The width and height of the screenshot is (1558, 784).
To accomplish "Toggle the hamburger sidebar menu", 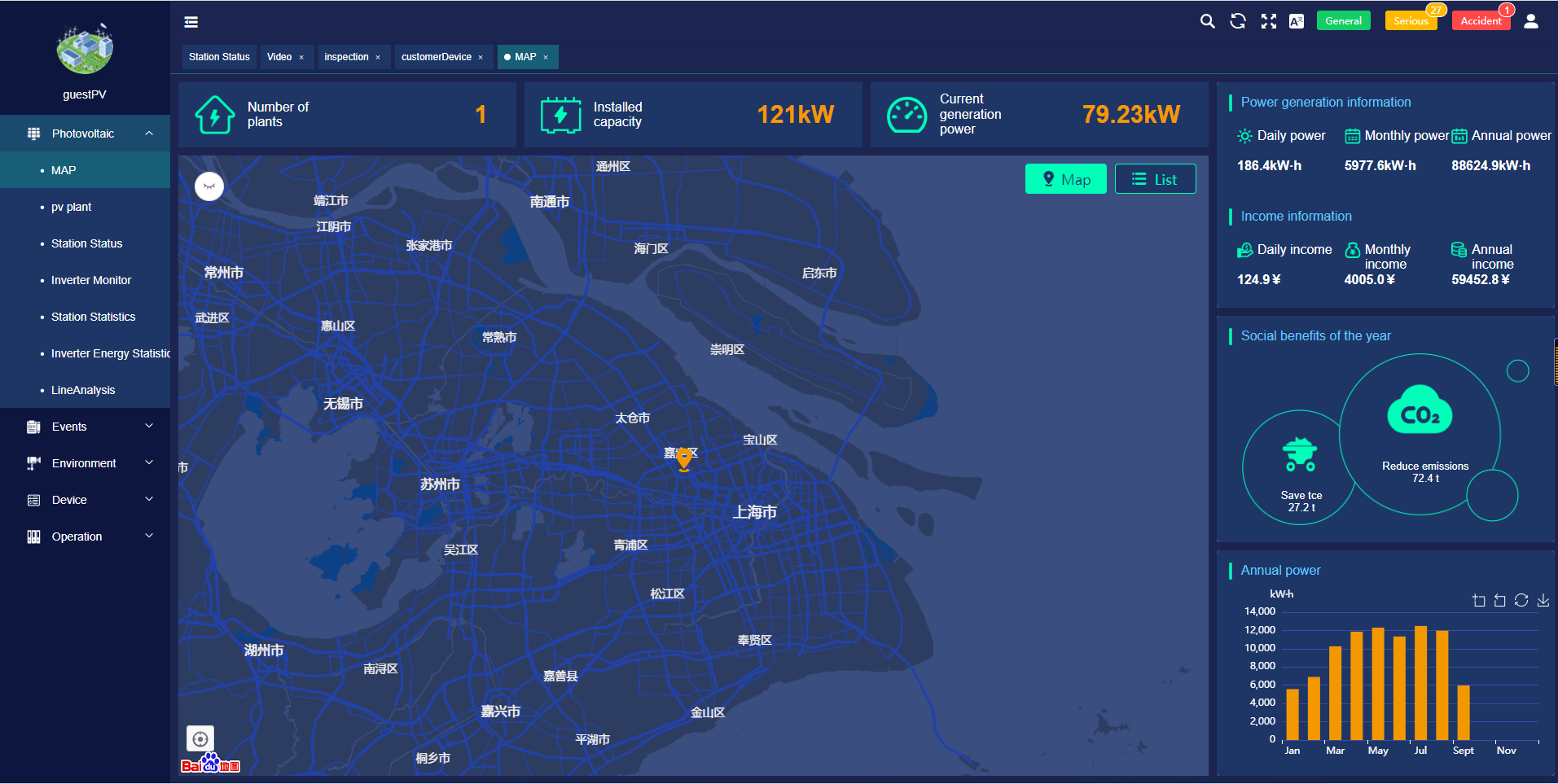I will click(191, 22).
